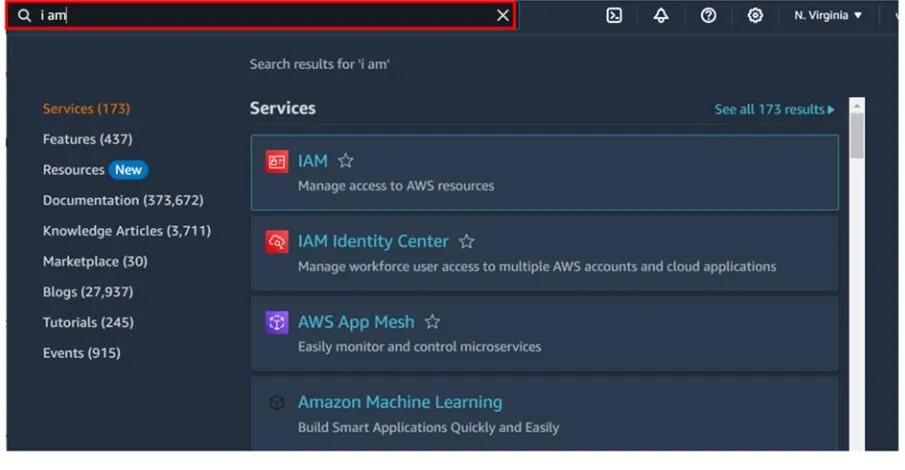Favorite IAM with its star

pyautogui.click(x=345, y=161)
